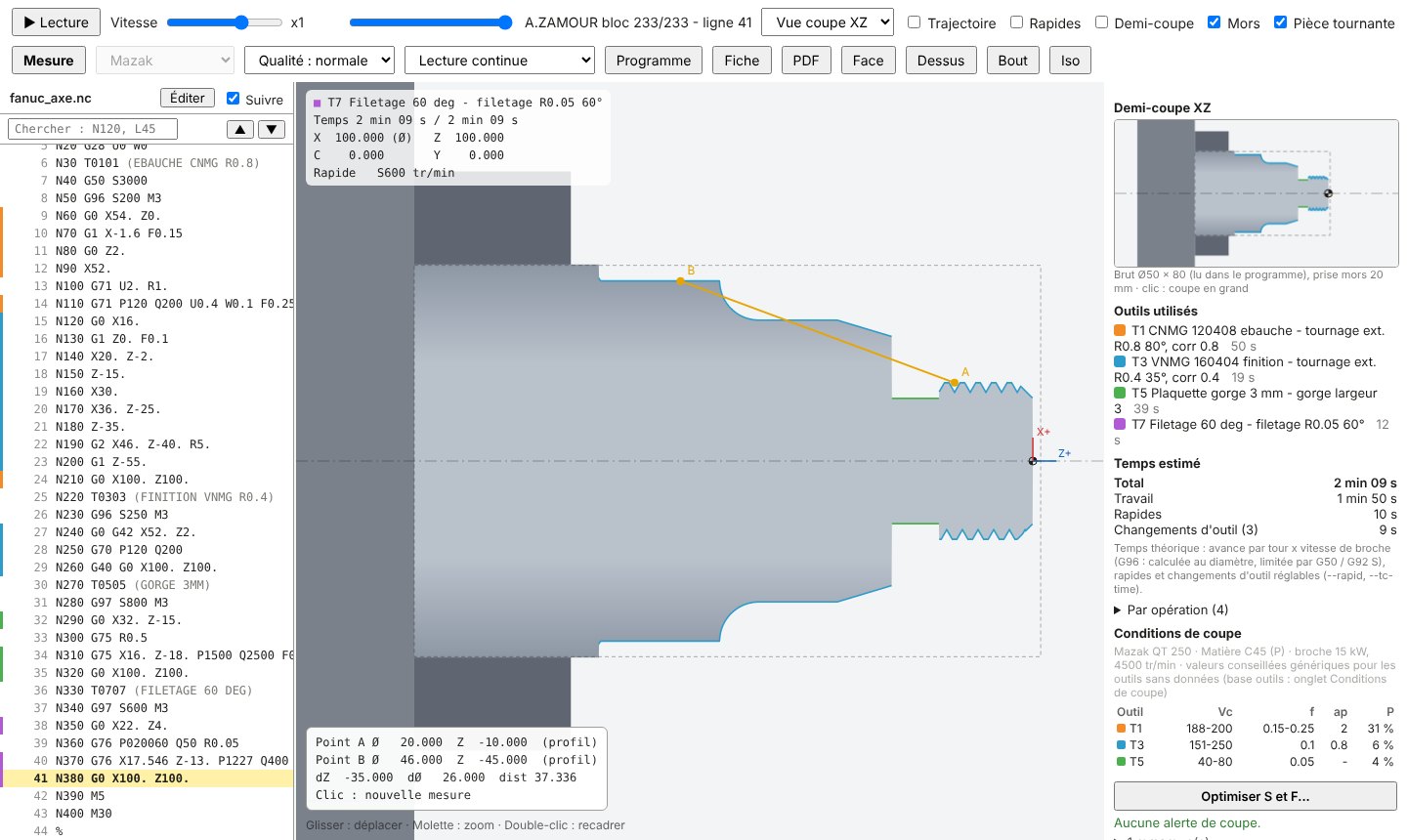The width and height of the screenshot is (1407, 840).
Task: Click the Mesure button
Action: [49, 61]
